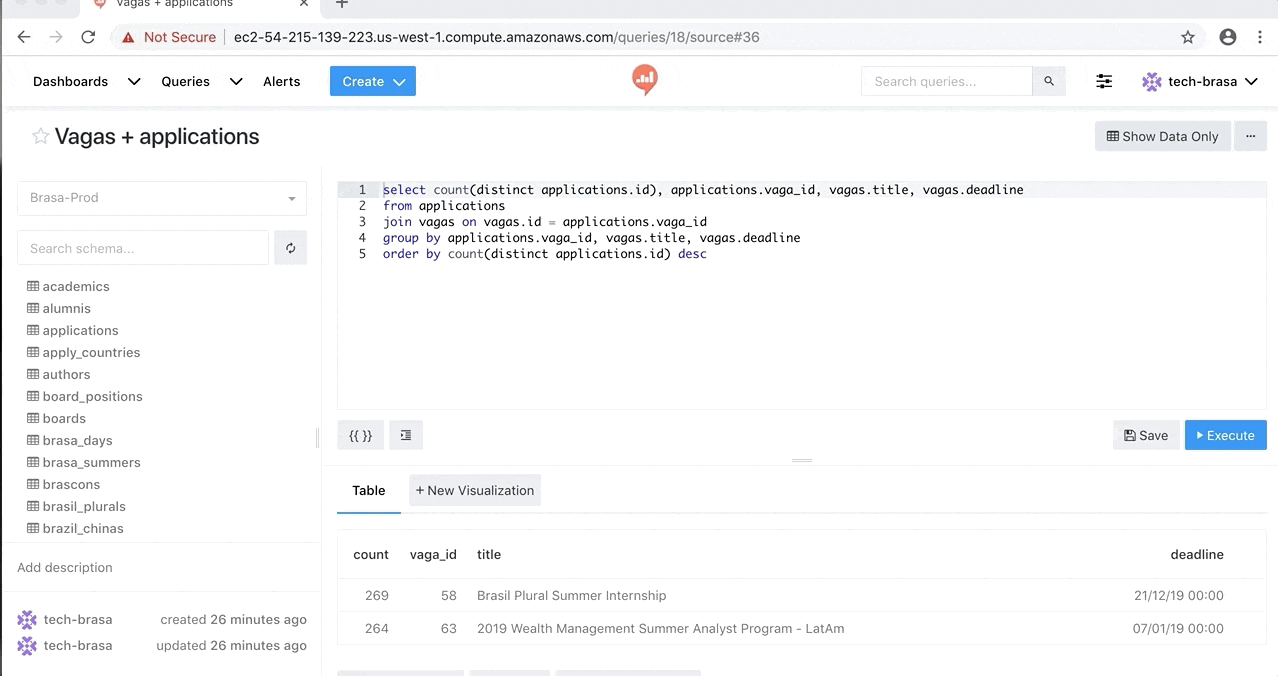Star the Vagas + applications query
The height and width of the screenshot is (676, 1278).
[x=40, y=137]
